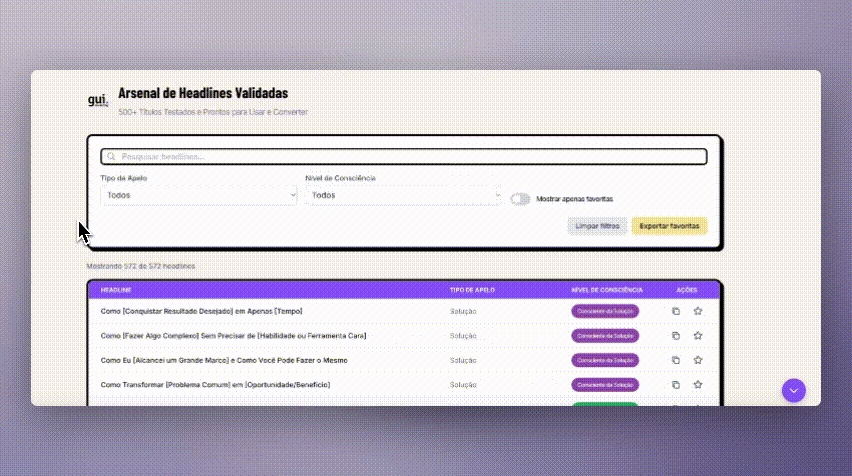This screenshot has width=852, height=476.
Task: Click the badge in 'Como [Fazer Algo Complexo]' row
Action: [605, 336]
